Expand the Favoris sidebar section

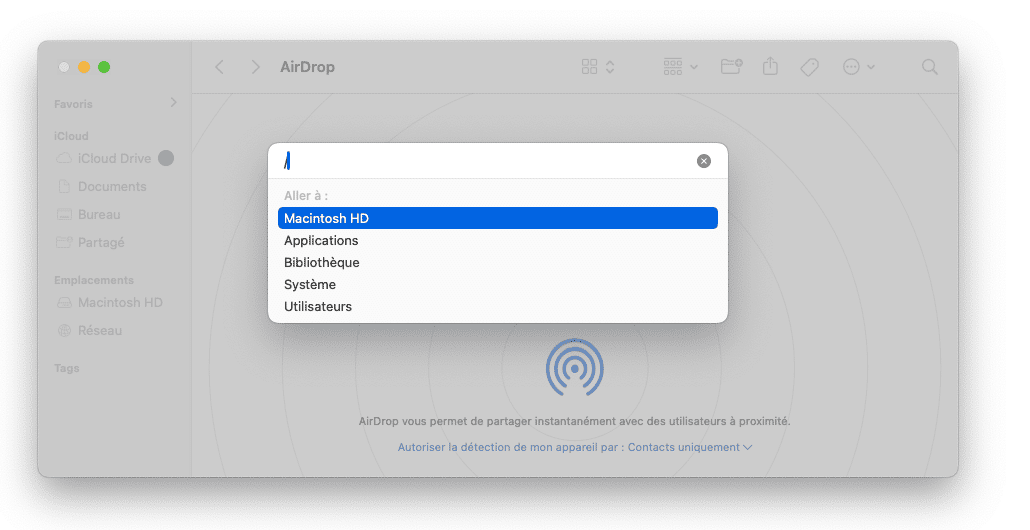(x=173, y=102)
